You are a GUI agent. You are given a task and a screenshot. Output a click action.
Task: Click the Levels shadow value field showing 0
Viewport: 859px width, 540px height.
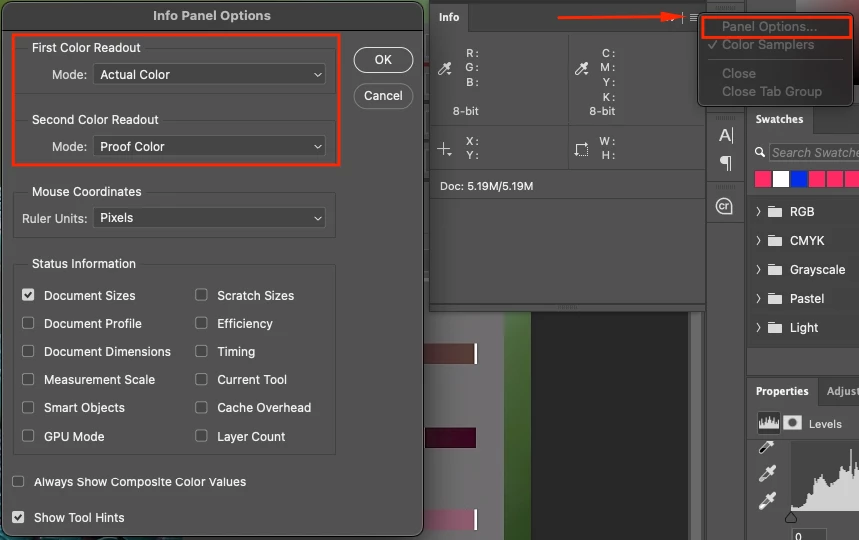809,535
